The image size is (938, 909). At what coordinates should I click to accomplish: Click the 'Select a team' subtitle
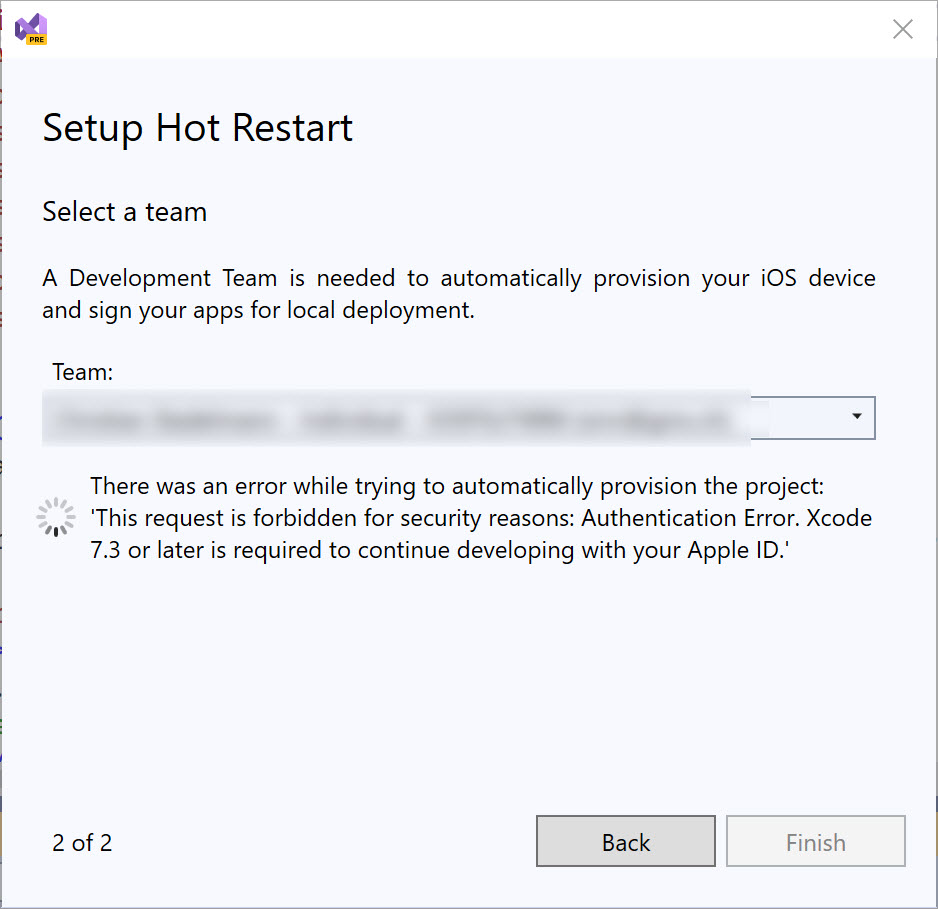(x=124, y=212)
